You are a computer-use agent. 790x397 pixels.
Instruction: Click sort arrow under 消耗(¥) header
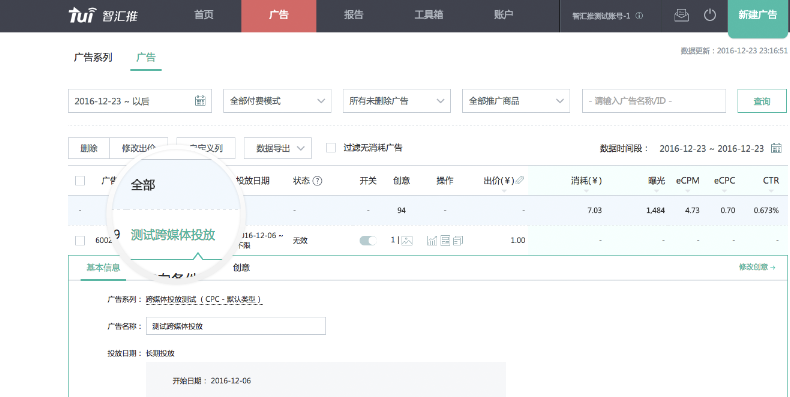point(586,190)
